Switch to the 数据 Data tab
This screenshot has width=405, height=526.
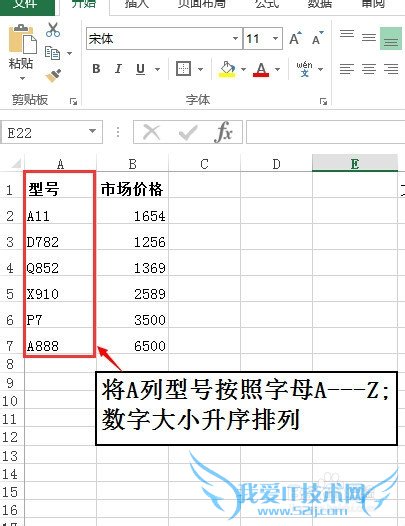click(319, 5)
